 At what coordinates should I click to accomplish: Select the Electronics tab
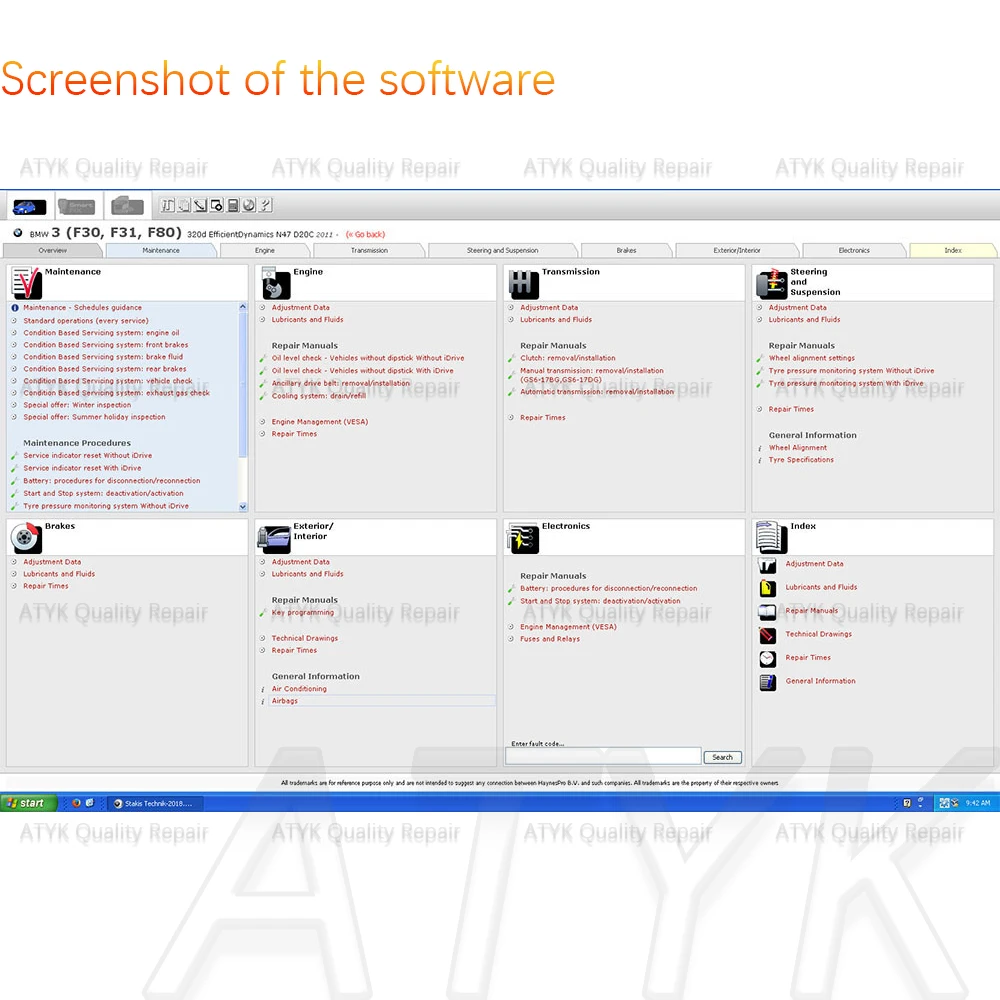tap(854, 251)
